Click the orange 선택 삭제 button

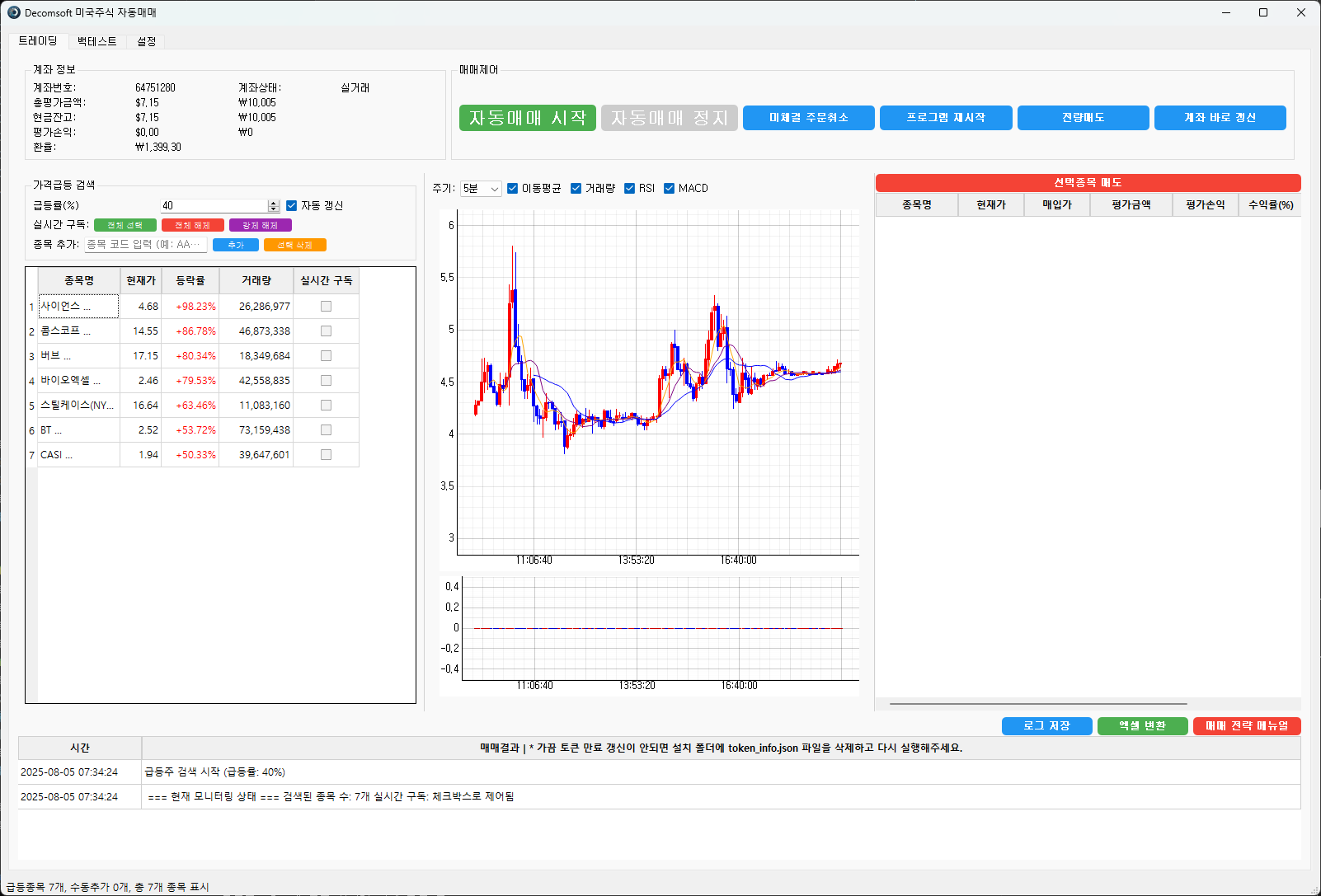point(295,245)
